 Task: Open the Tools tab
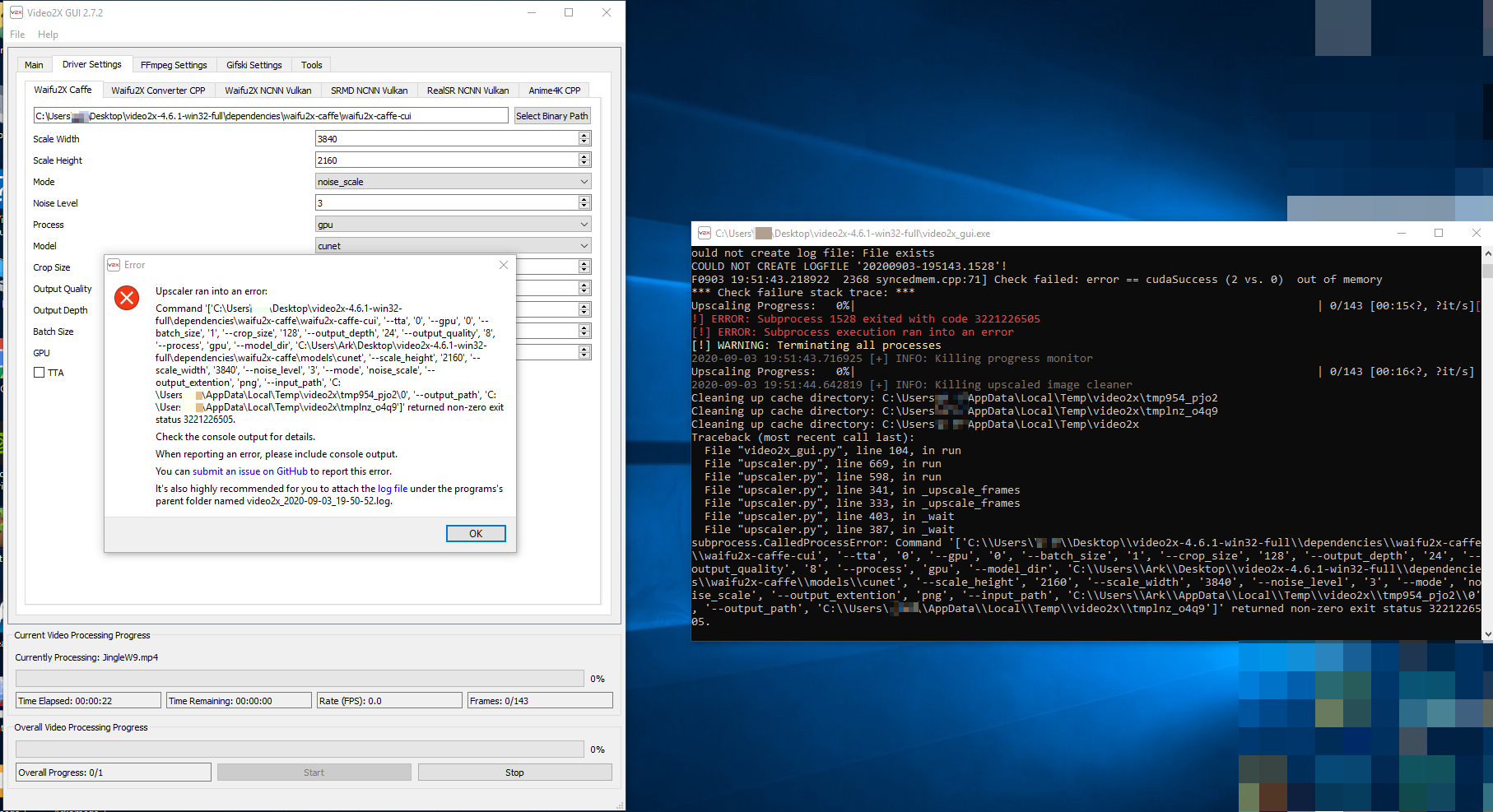[x=312, y=65]
